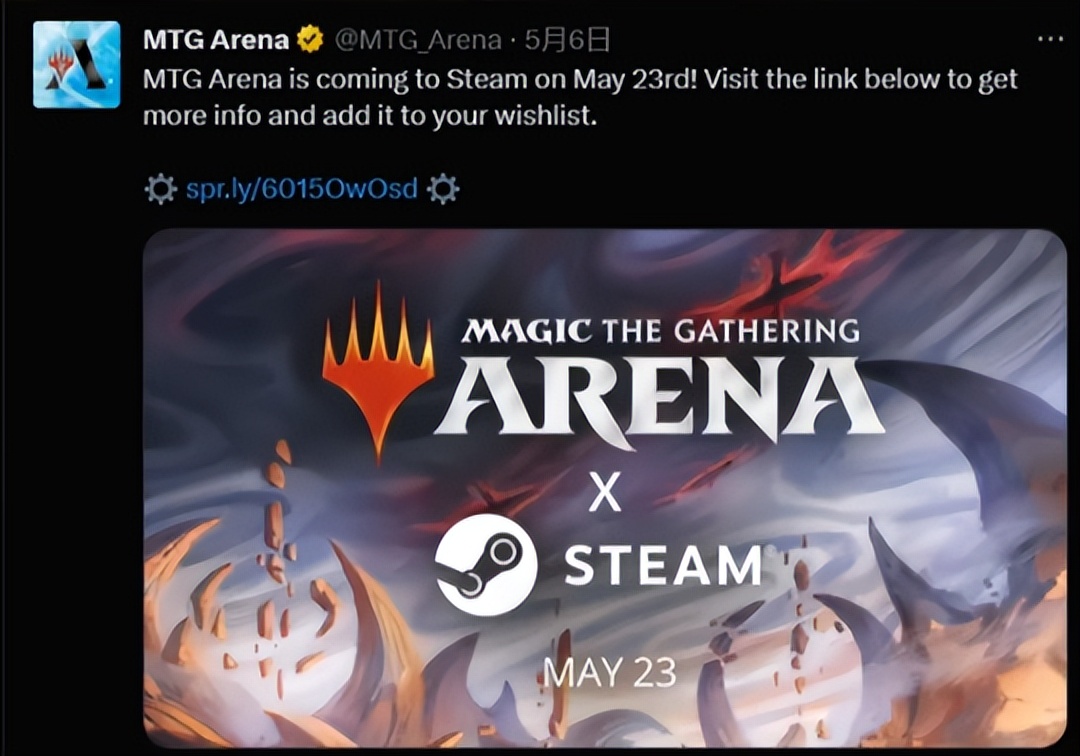Click the gold verified badge

[311, 40]
